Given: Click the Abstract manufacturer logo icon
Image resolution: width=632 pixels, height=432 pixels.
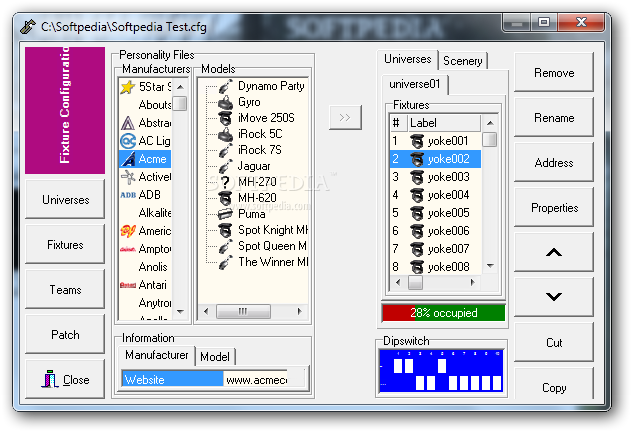Looking at the screenshot, I should coord(127,123).
